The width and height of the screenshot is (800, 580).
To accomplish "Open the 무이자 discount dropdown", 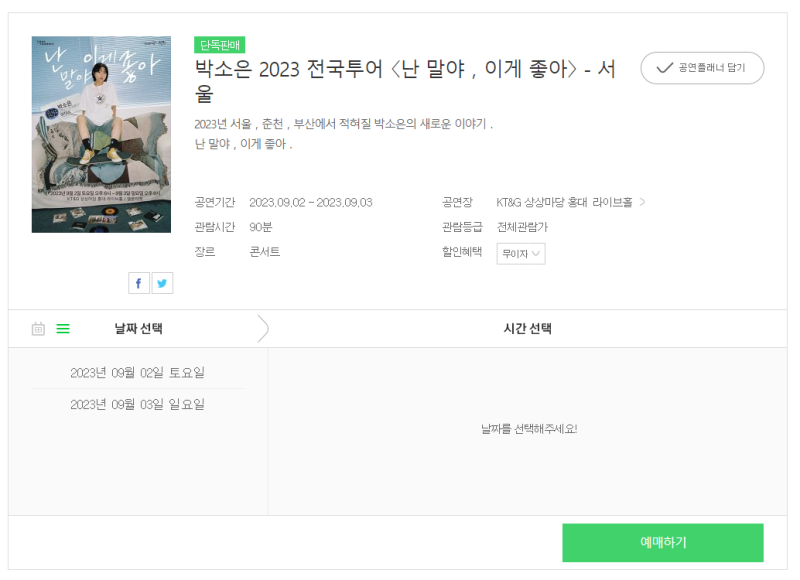I will (x=521, y=254).
